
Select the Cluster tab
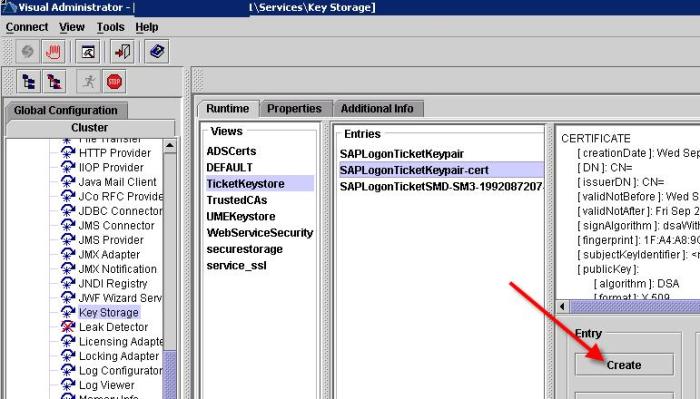click(90, 128)
